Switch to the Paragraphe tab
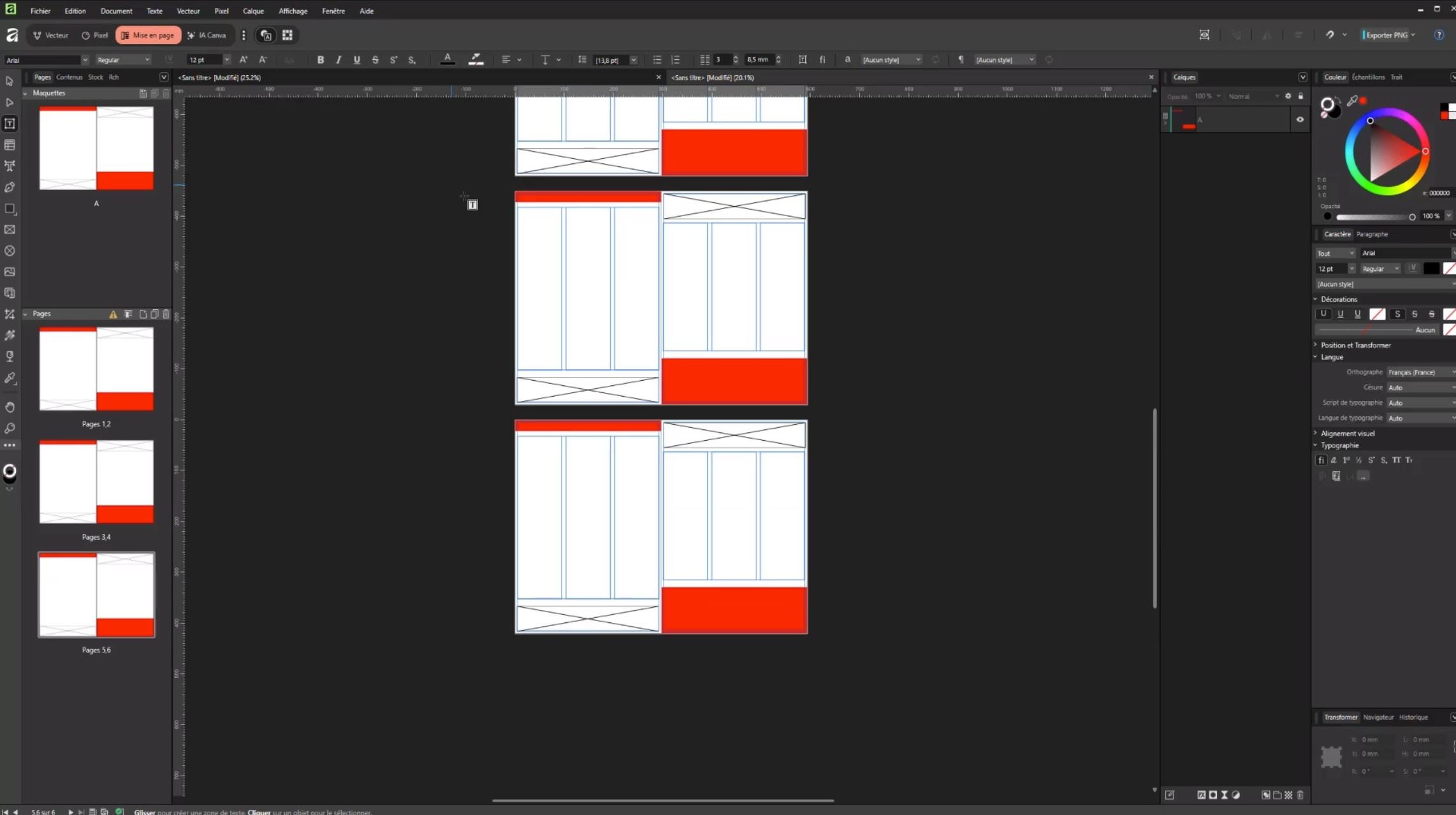This screenshot has width=1456, height=815. point(1372,234)
